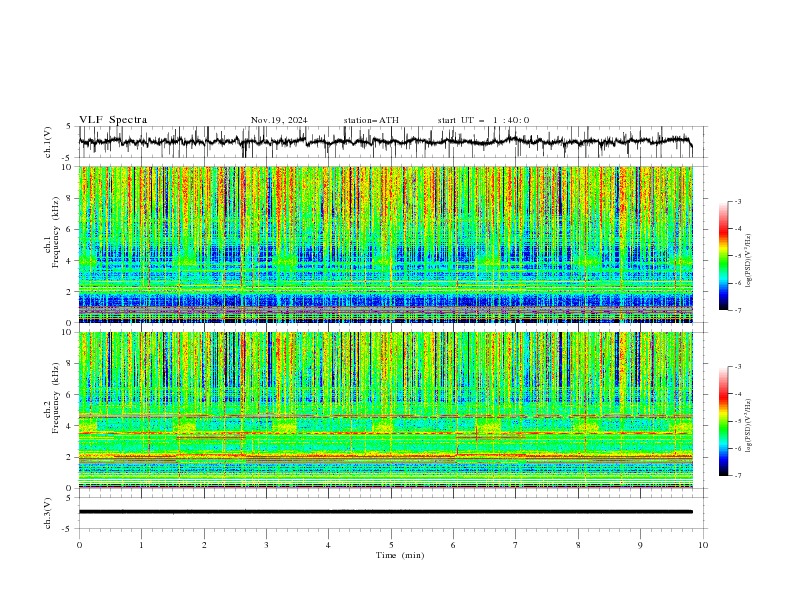The image size is (792, 612).
Task: Click the ch.2 "Frequency (kHz)" axis label
Action: [56, 398]
